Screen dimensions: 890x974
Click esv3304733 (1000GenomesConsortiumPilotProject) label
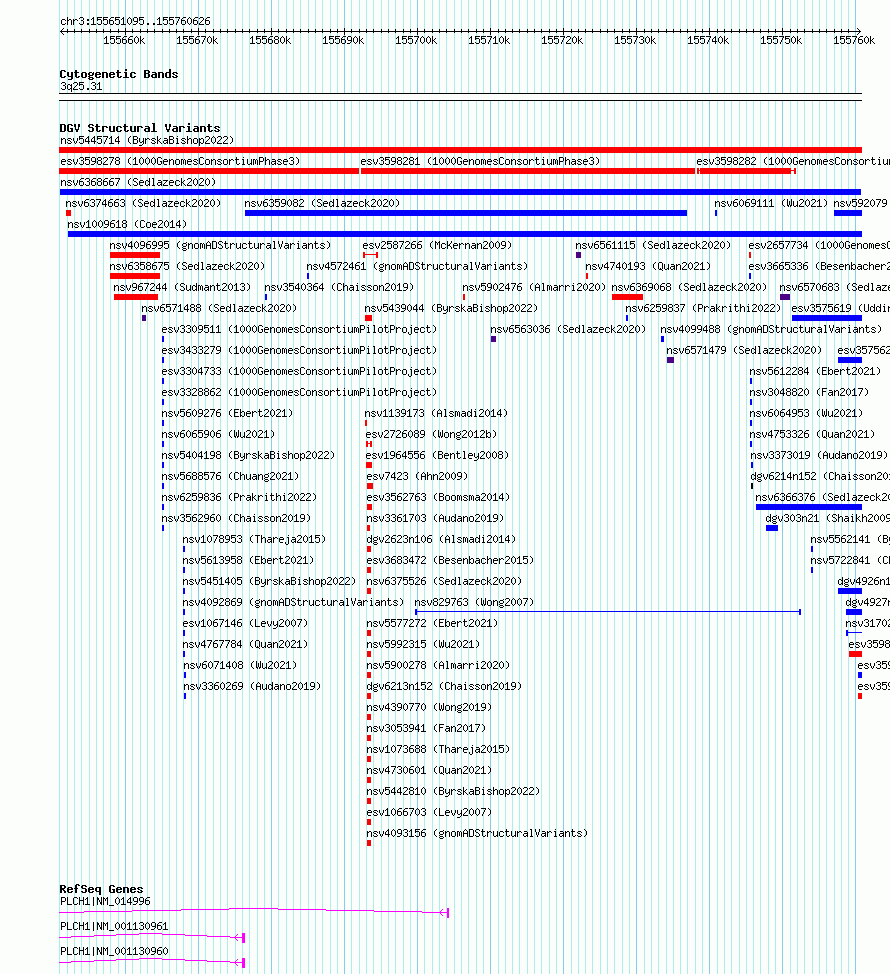point(299,371)
